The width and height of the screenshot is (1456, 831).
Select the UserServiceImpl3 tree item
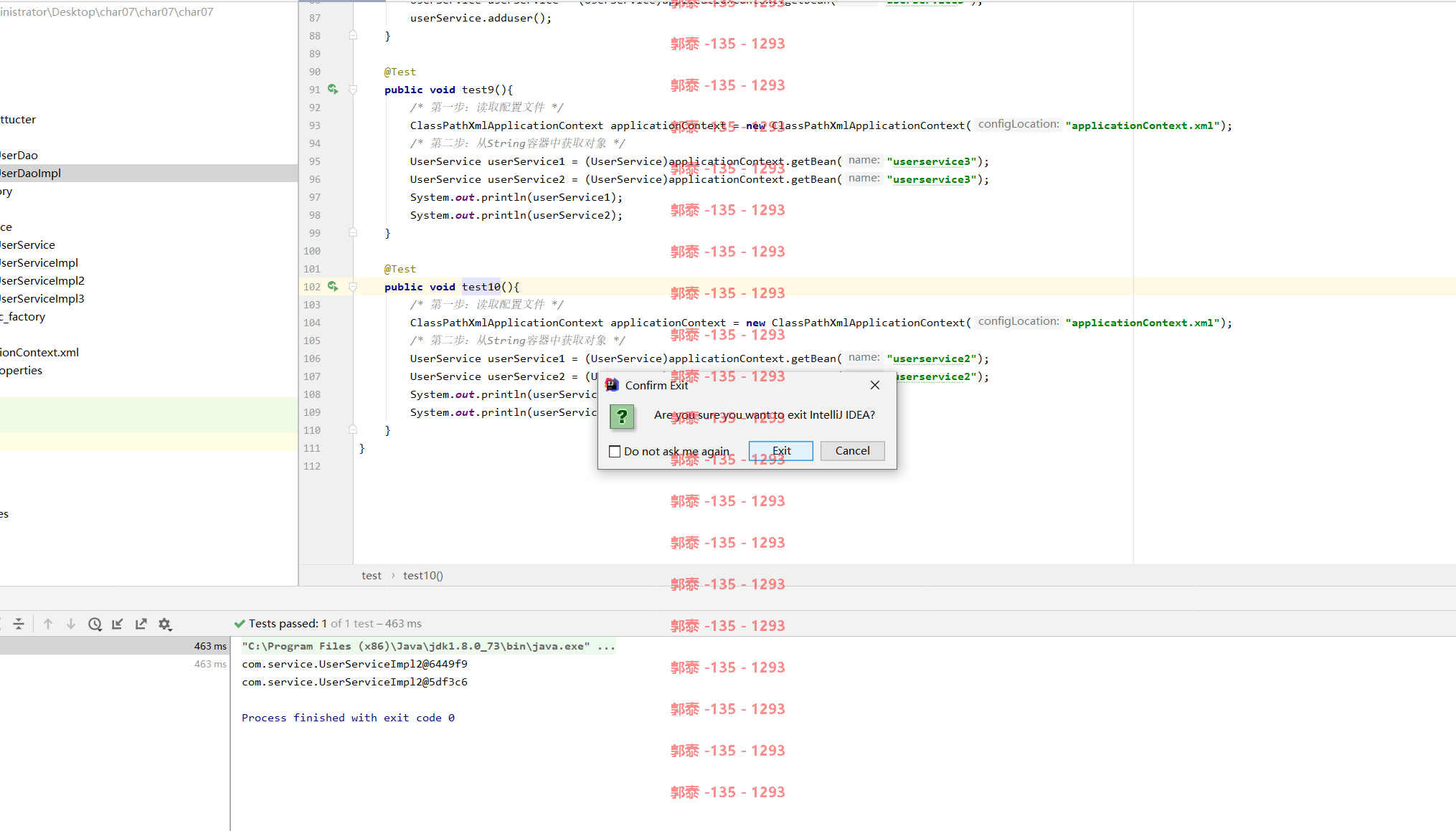[x=42, y=299]
